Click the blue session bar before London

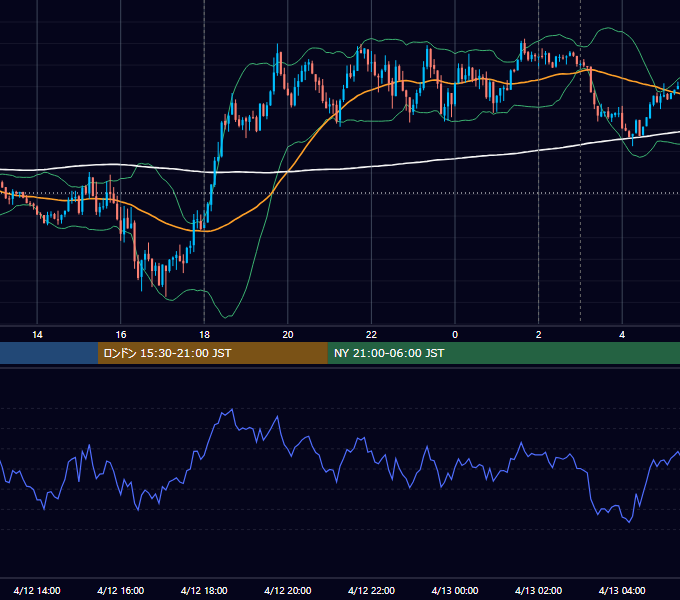pos(49,353)
